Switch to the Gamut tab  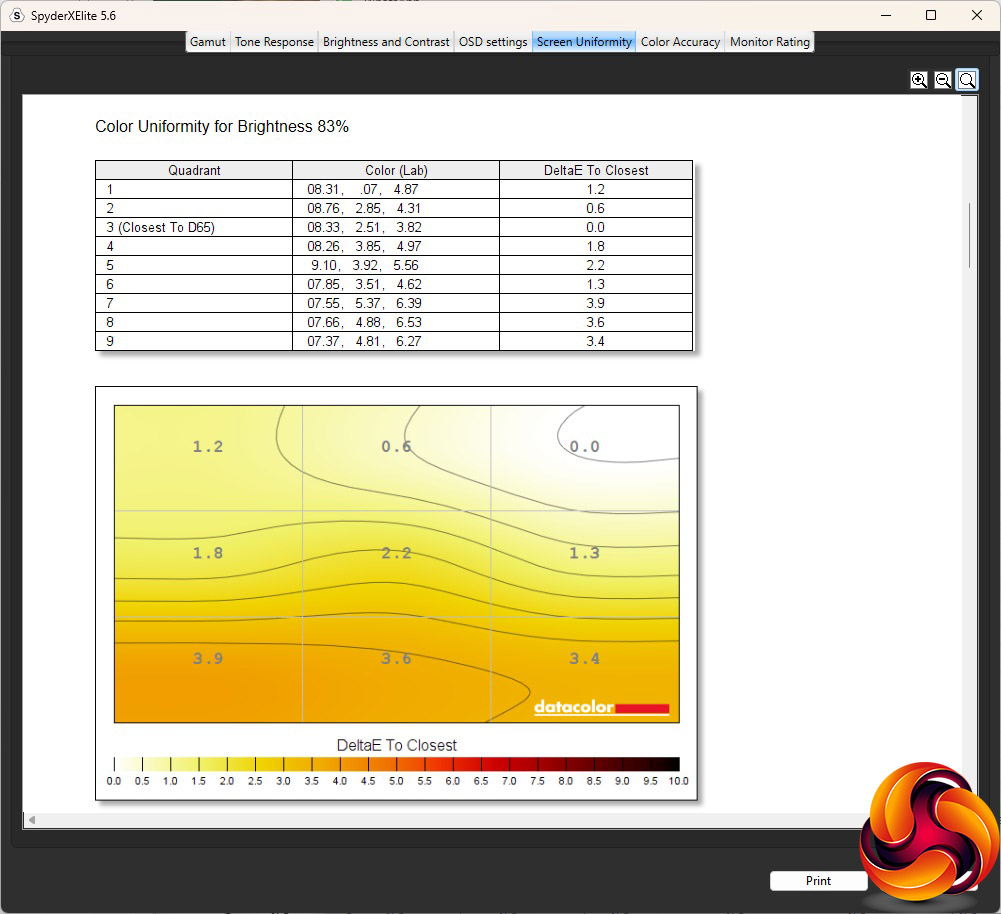point(207,41)
